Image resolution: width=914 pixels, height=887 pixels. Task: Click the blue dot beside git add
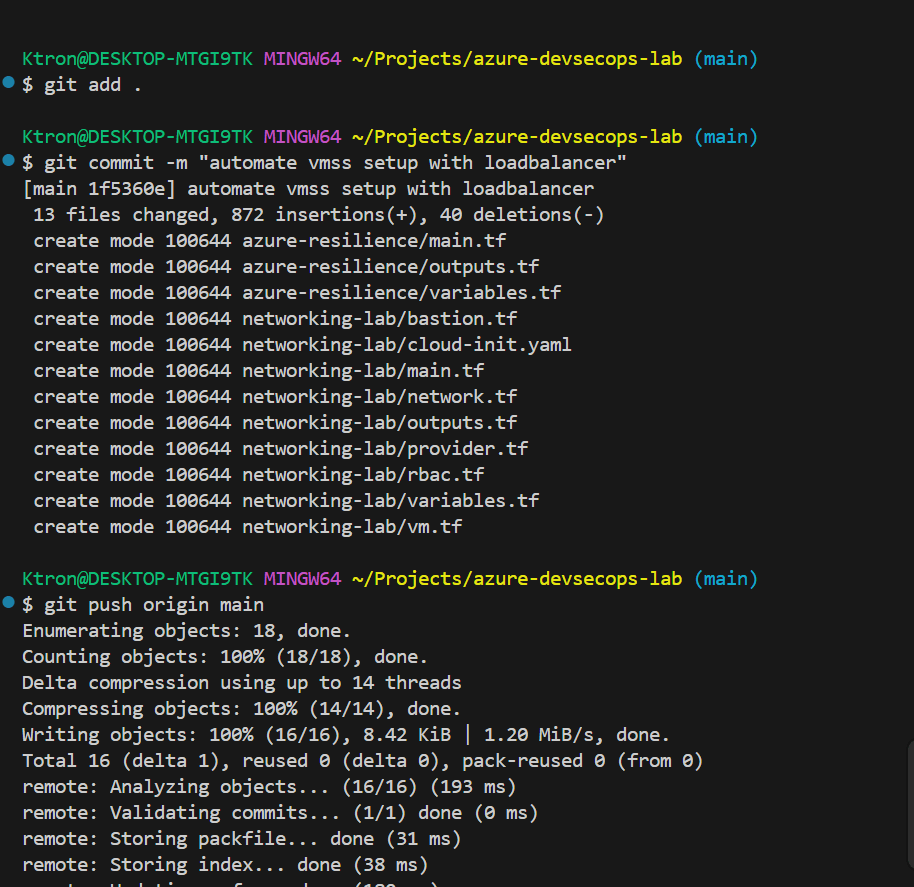(x=9, y=83)
